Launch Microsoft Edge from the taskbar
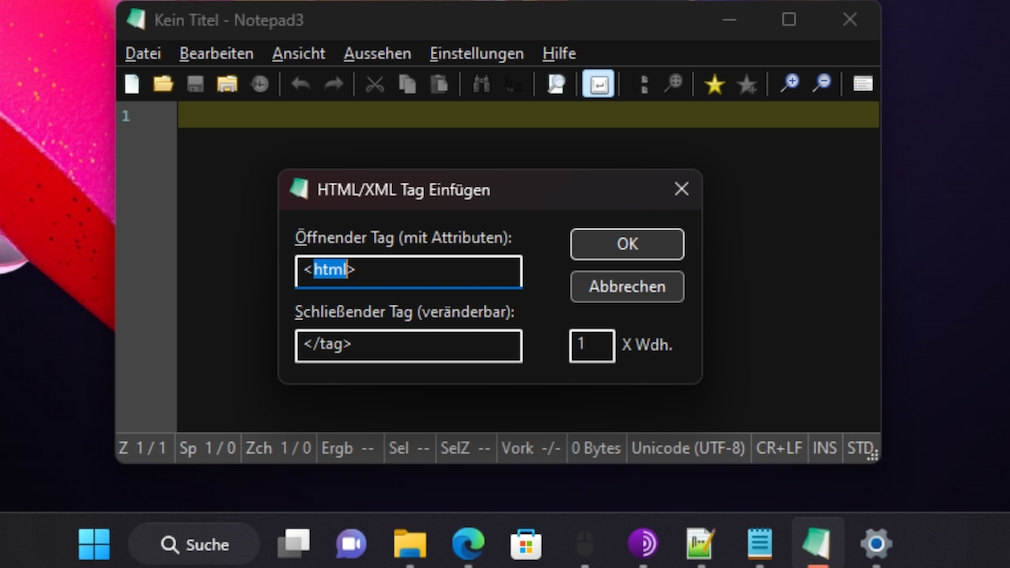This screenshot has width=1010, height=568. 468,544
